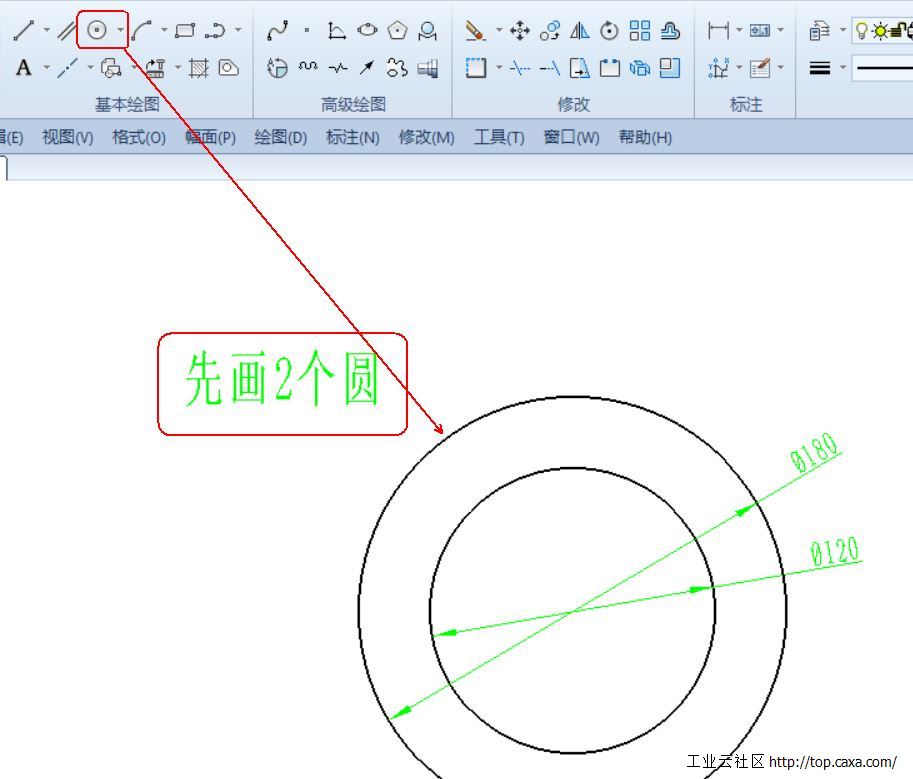Select the Trim tool
The height and width of the screenshot is (779, 913).
coord(519,68)
